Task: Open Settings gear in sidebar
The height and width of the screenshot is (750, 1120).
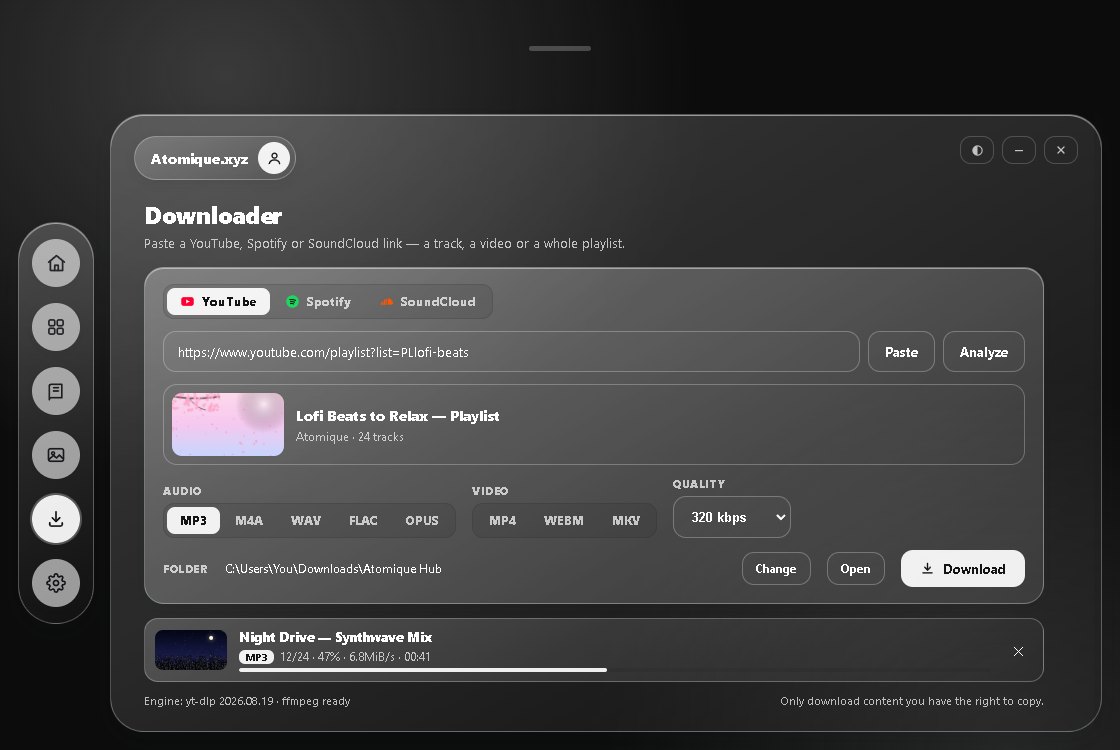Action: coord(56,583)
